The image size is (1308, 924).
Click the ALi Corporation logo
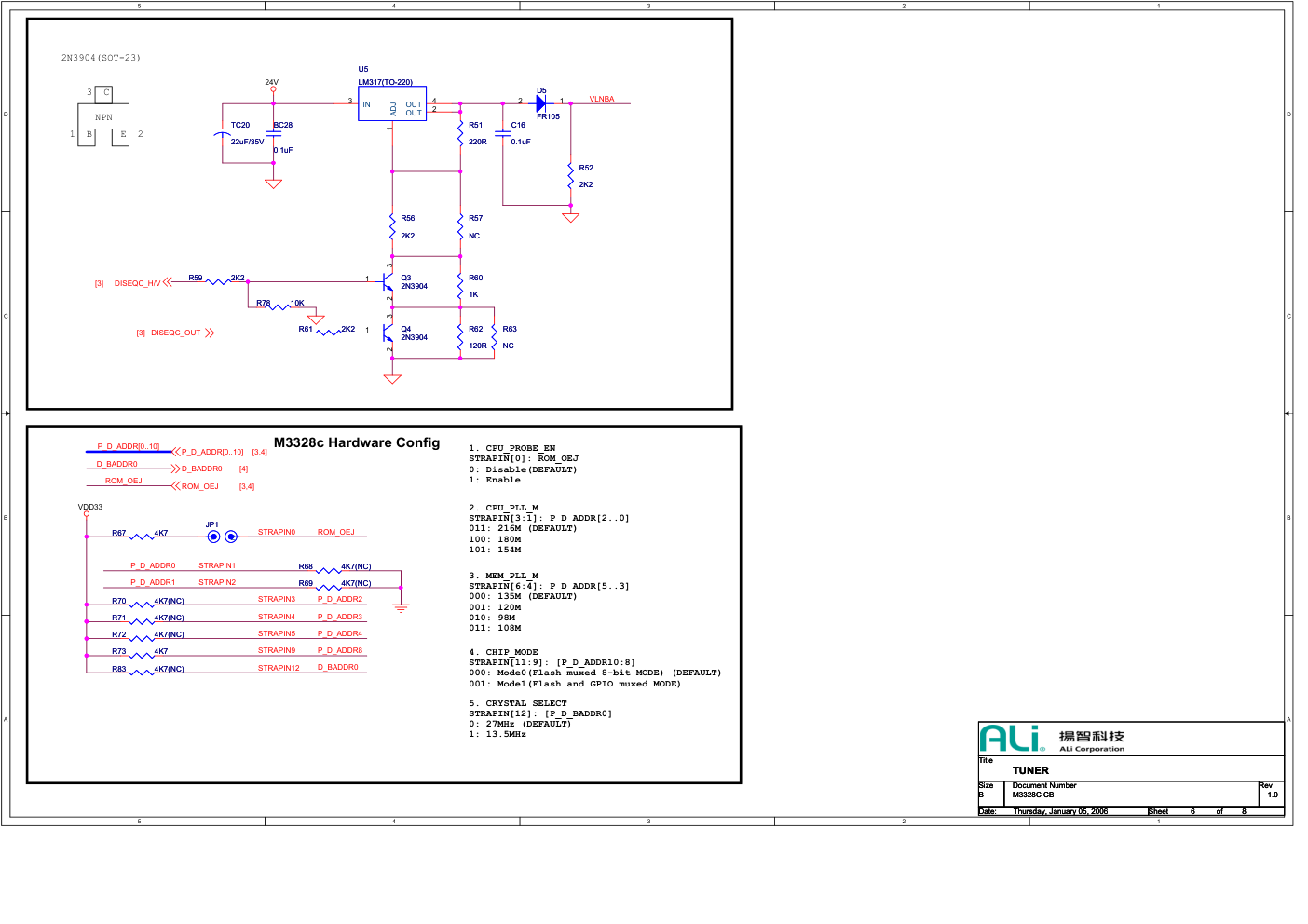(1052, 739)
